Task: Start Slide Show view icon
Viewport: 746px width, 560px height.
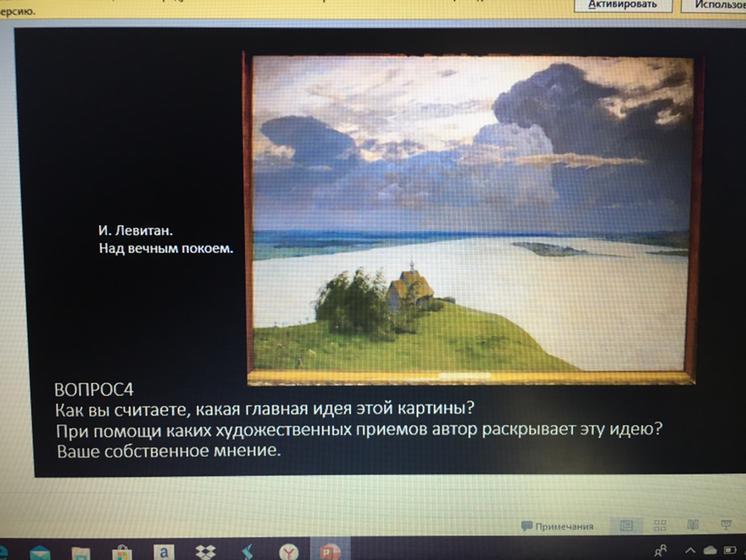Action: coord(726,524)
